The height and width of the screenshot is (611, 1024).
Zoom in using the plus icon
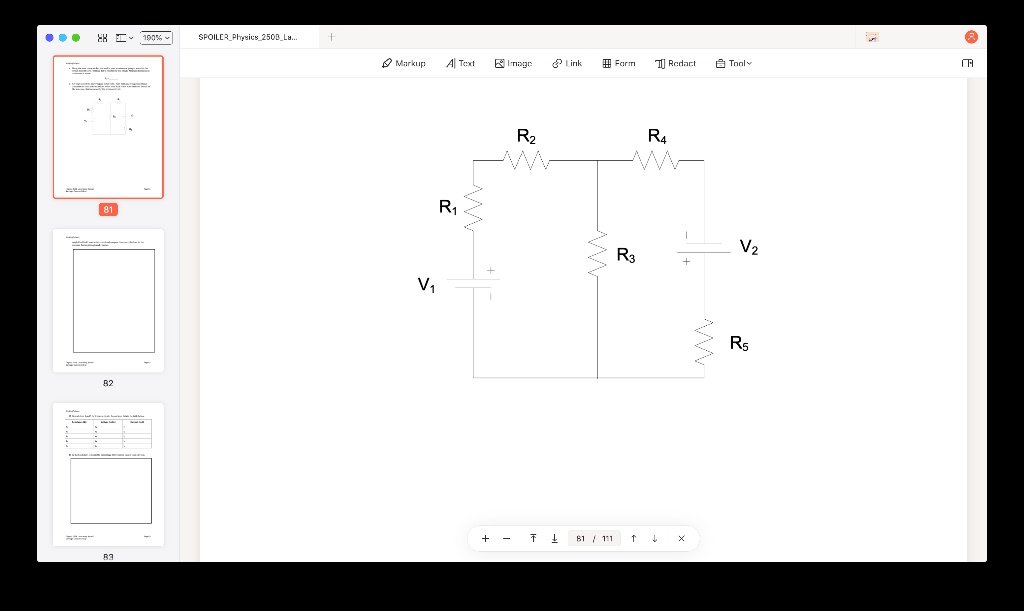[485, 538]
